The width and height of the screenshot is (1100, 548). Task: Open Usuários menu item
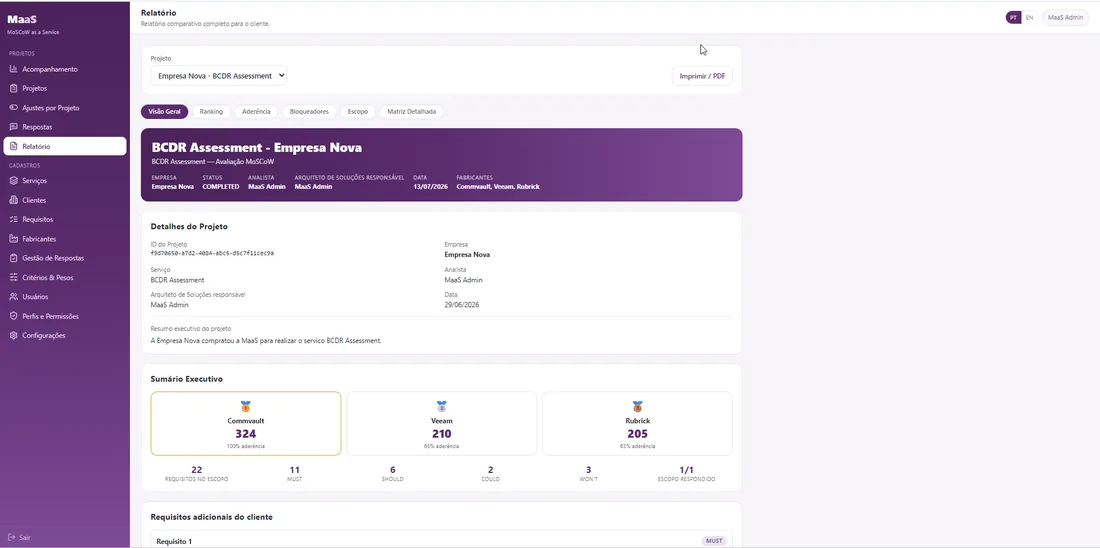click(65, 297)
